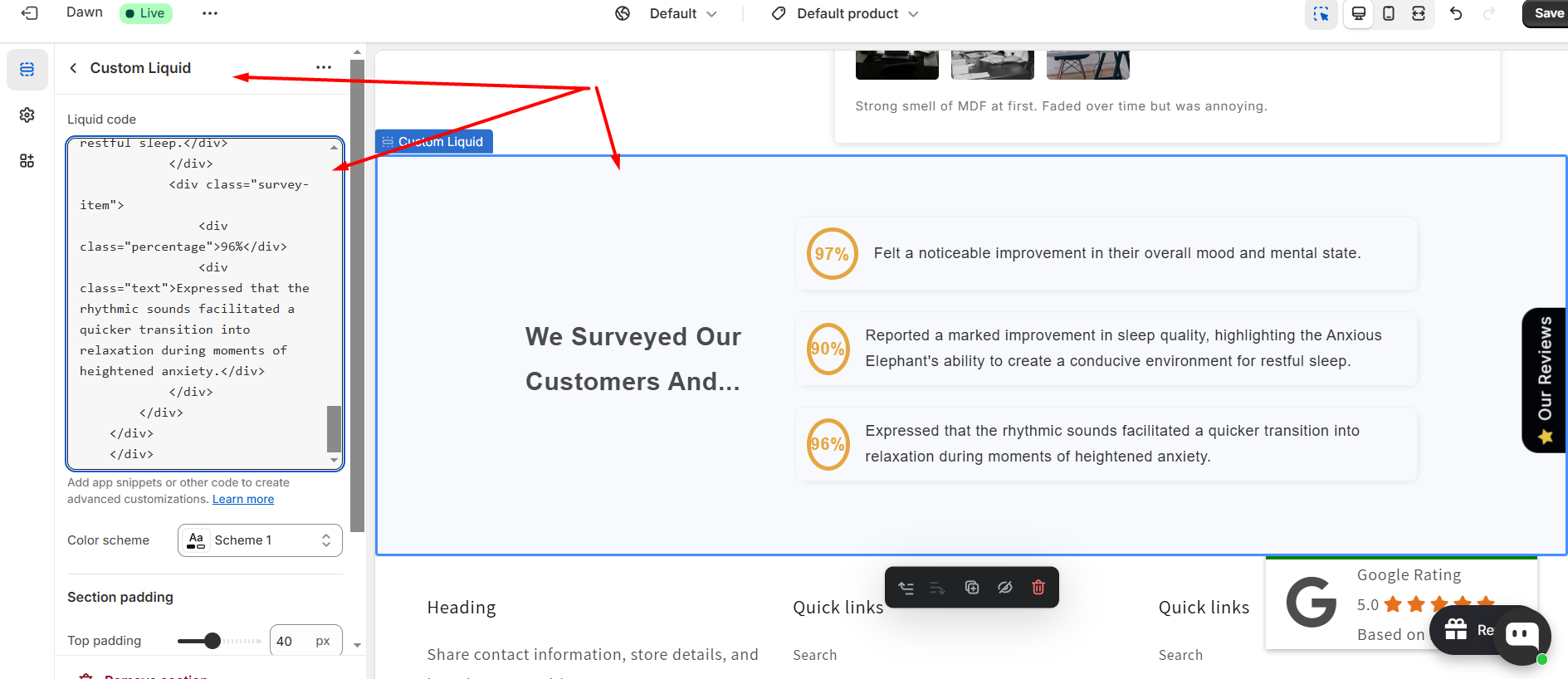Switch to desktop preview
The width and height of the screenshot is (1568, 679).
[x=1359, y=14]
